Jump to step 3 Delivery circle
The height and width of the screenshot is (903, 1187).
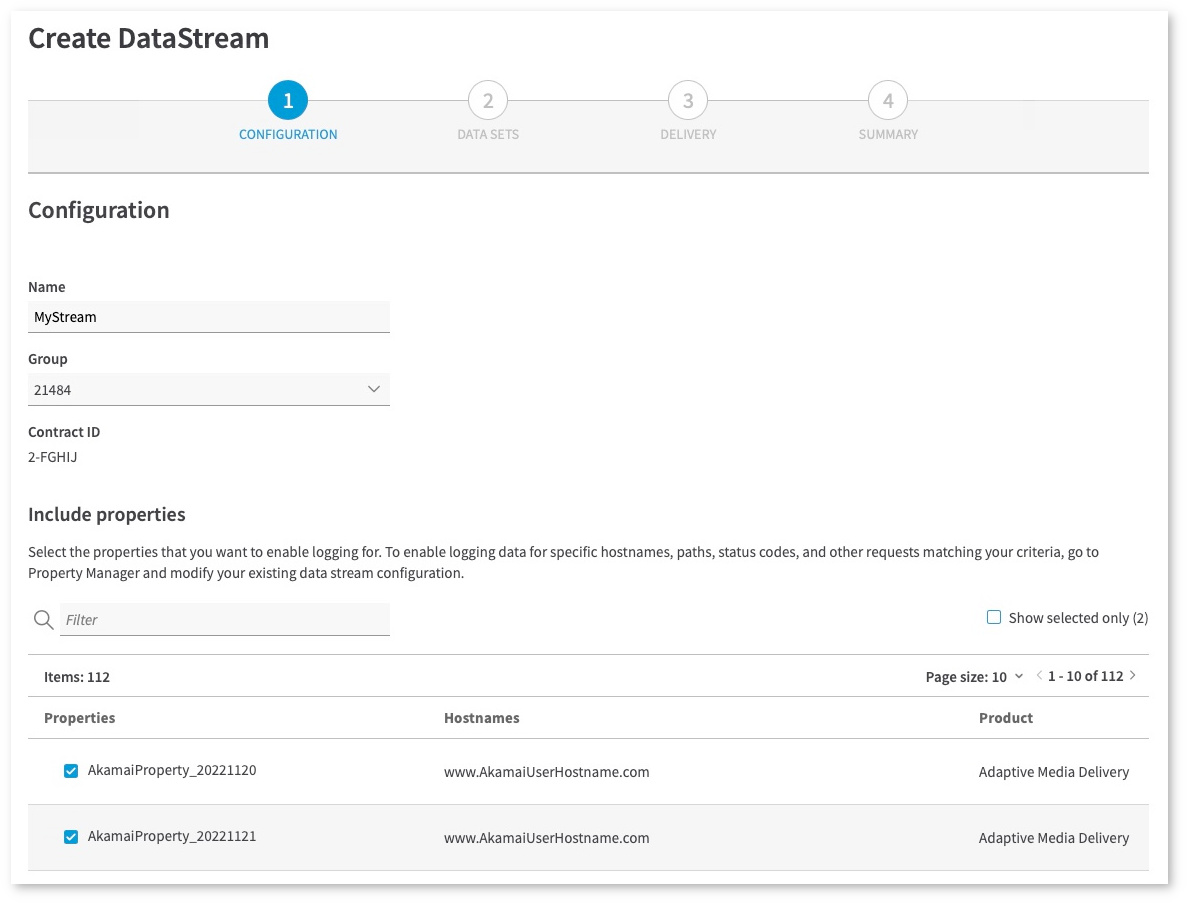click(x=688, y=100)
